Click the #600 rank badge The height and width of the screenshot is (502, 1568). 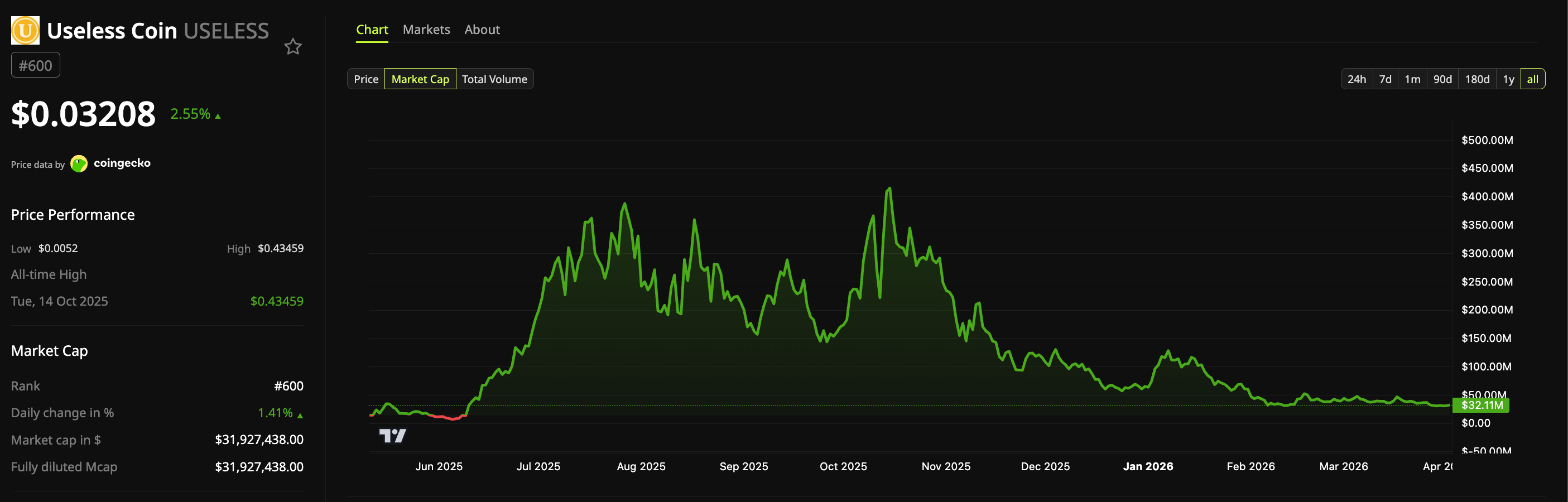tap(35, 66)
